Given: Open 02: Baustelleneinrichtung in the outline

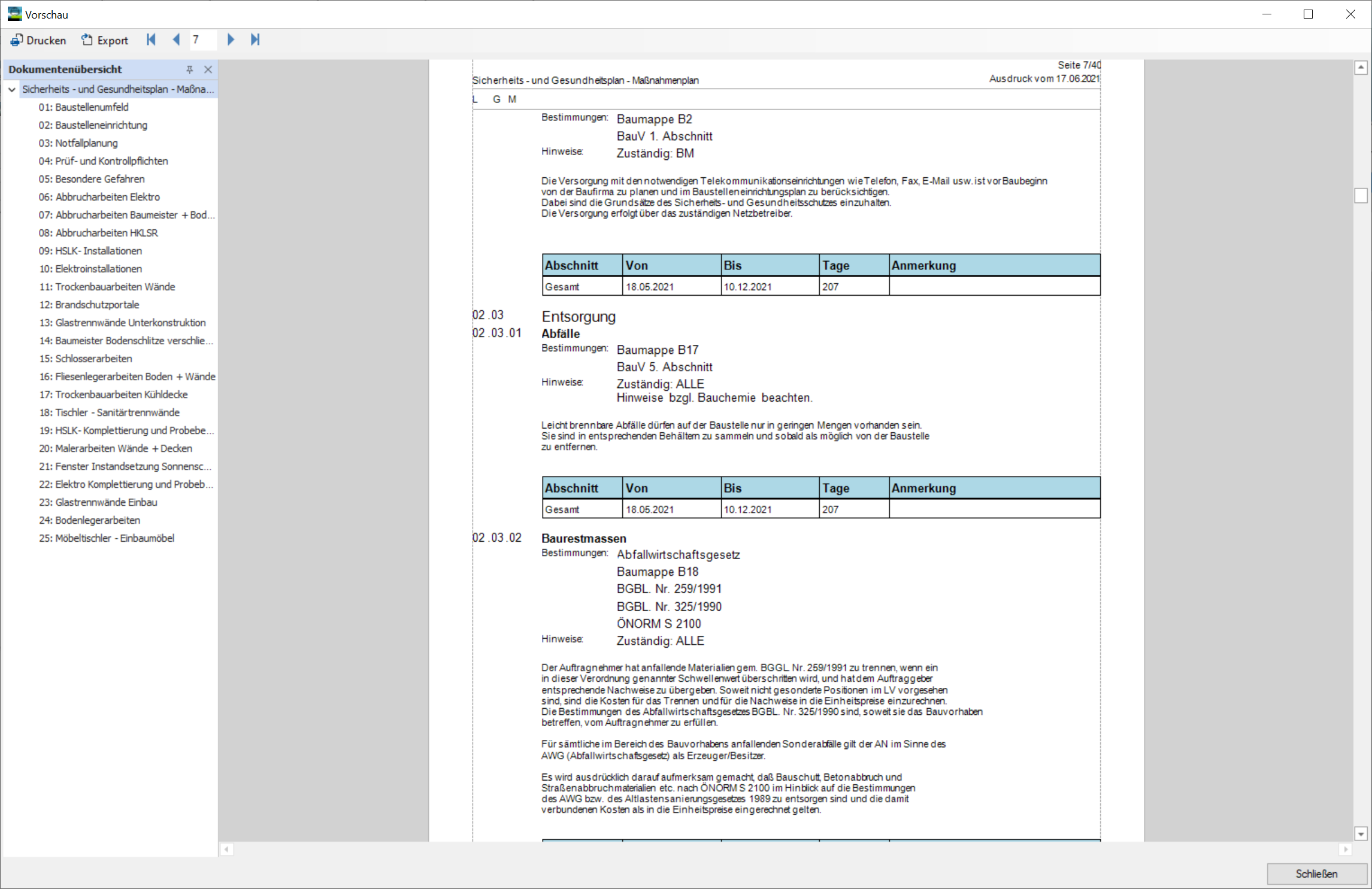Looking at the screenshot, I should click(x=93, y=125).
